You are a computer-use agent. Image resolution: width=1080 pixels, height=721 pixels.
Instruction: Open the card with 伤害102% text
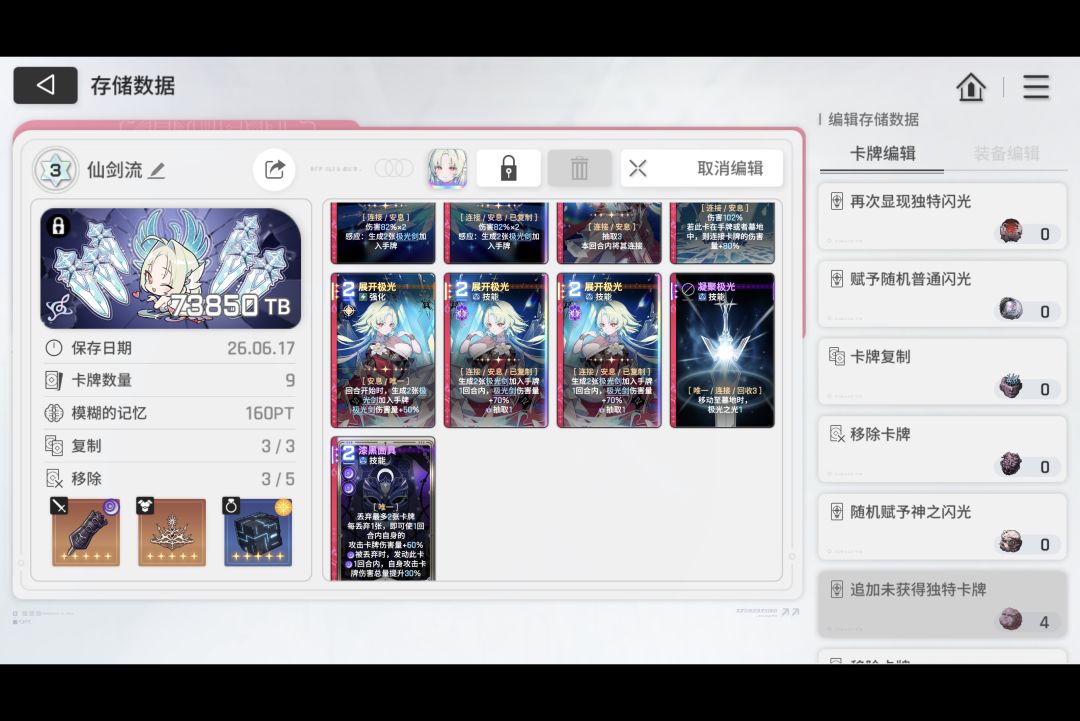pos(722,233)
